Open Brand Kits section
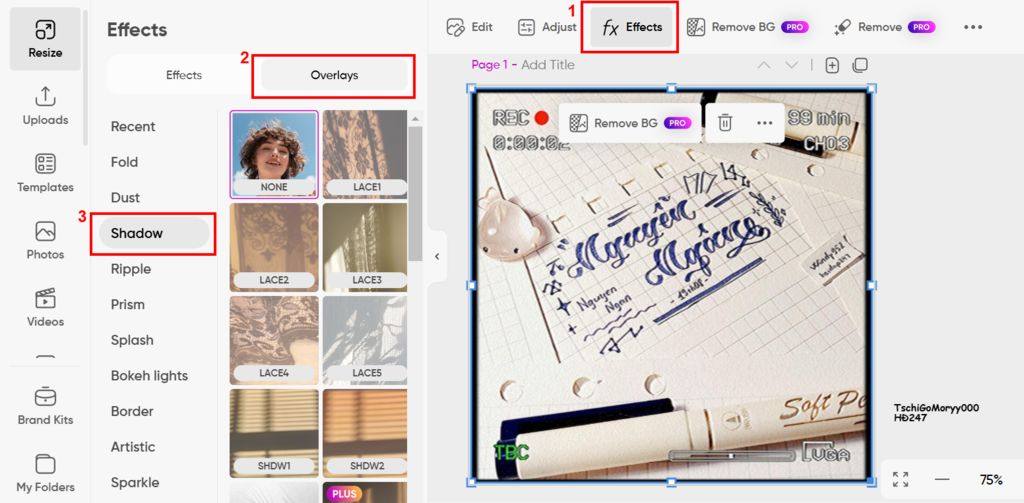The image size is (1024, 503). (x=45, y=406)
